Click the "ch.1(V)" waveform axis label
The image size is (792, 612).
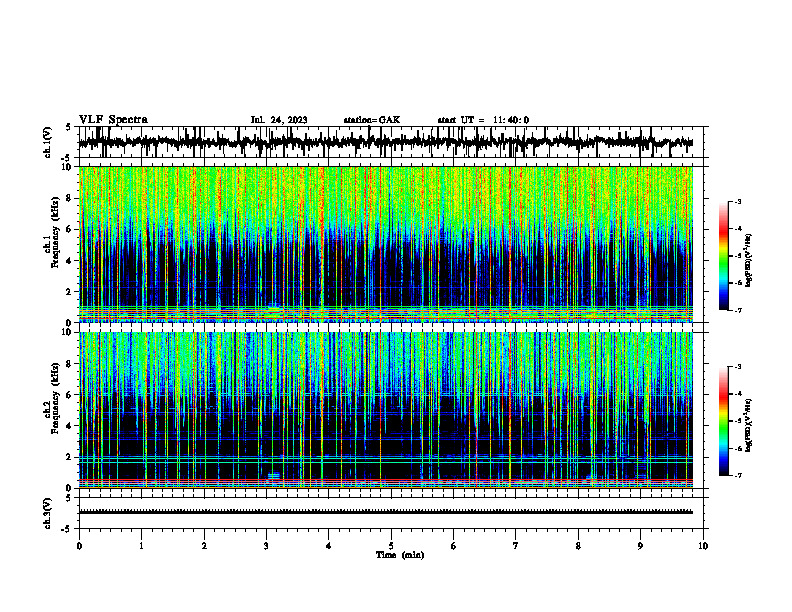(48, 142)
